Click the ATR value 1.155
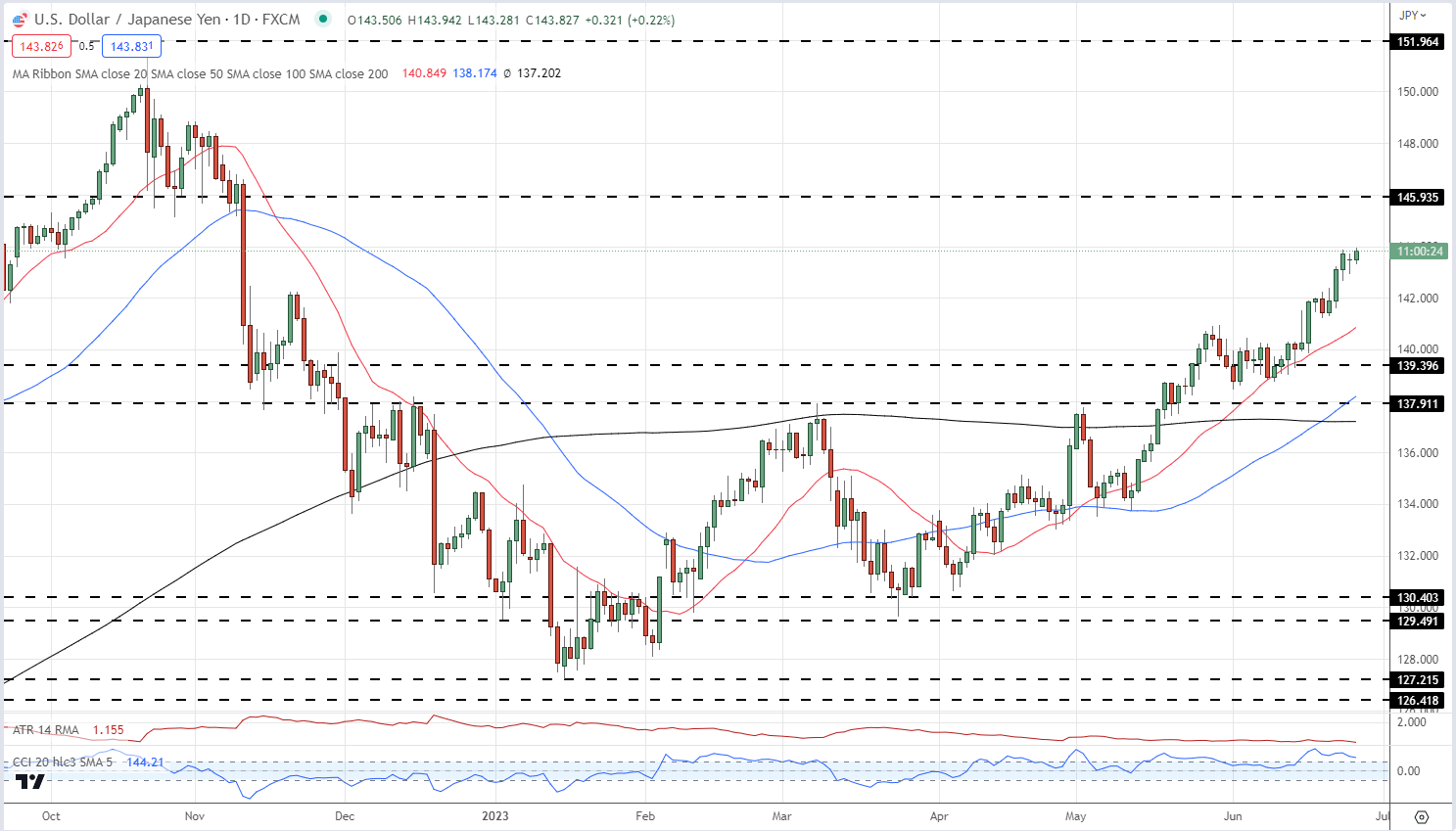The width and height of the screenshot is (1456, 831). (109, 730)
